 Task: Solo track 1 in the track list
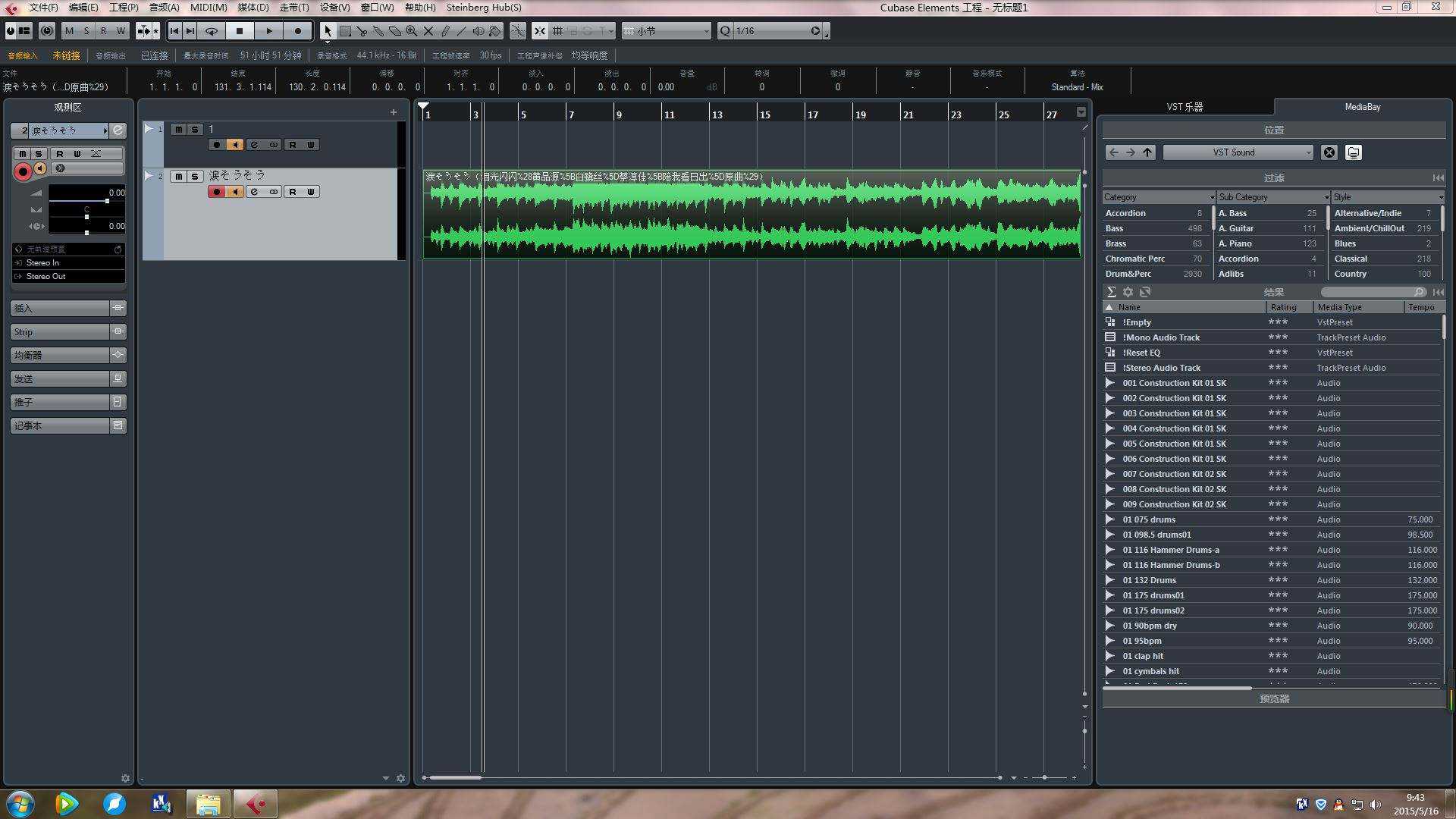tap(195, 130)
